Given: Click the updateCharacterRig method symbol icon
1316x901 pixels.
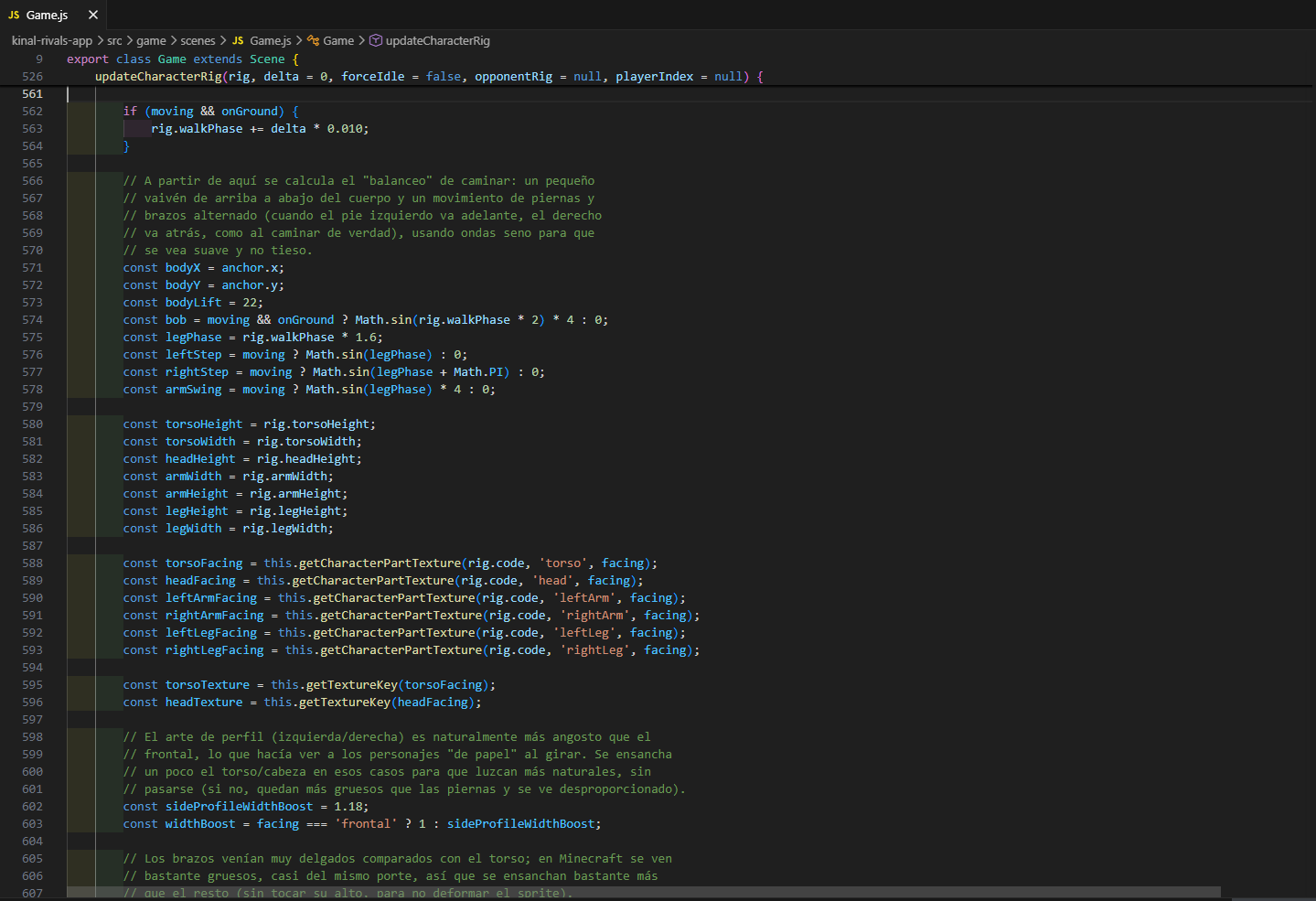Looking at the screenshot, I should (x=375, y=40).
